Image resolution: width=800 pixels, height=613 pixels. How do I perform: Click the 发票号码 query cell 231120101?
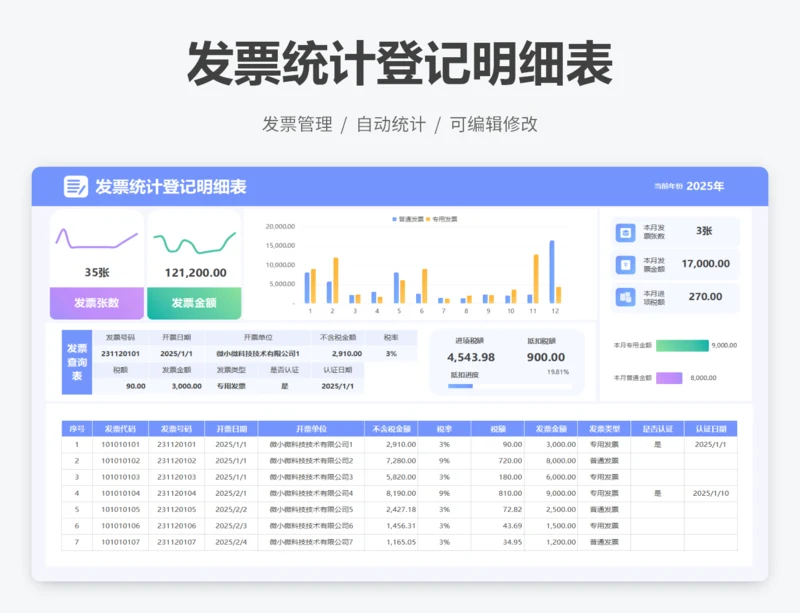pyautogui.click(x=120, y=354)
